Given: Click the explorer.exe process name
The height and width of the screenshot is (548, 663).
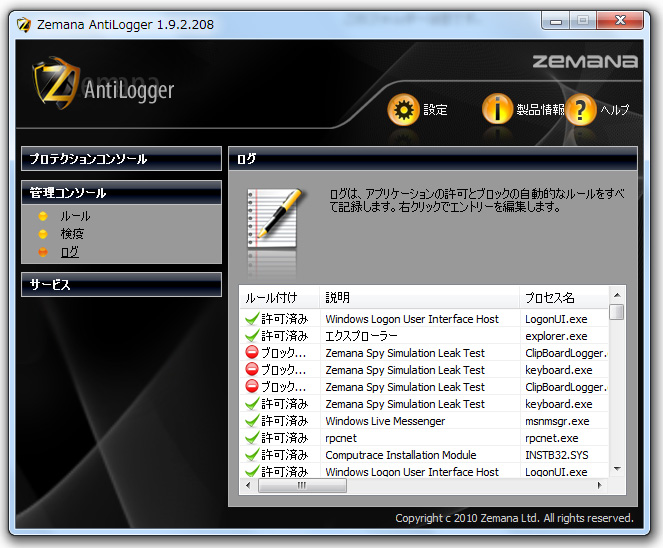Looking at the screenshot, I should [x=556, y=336].
